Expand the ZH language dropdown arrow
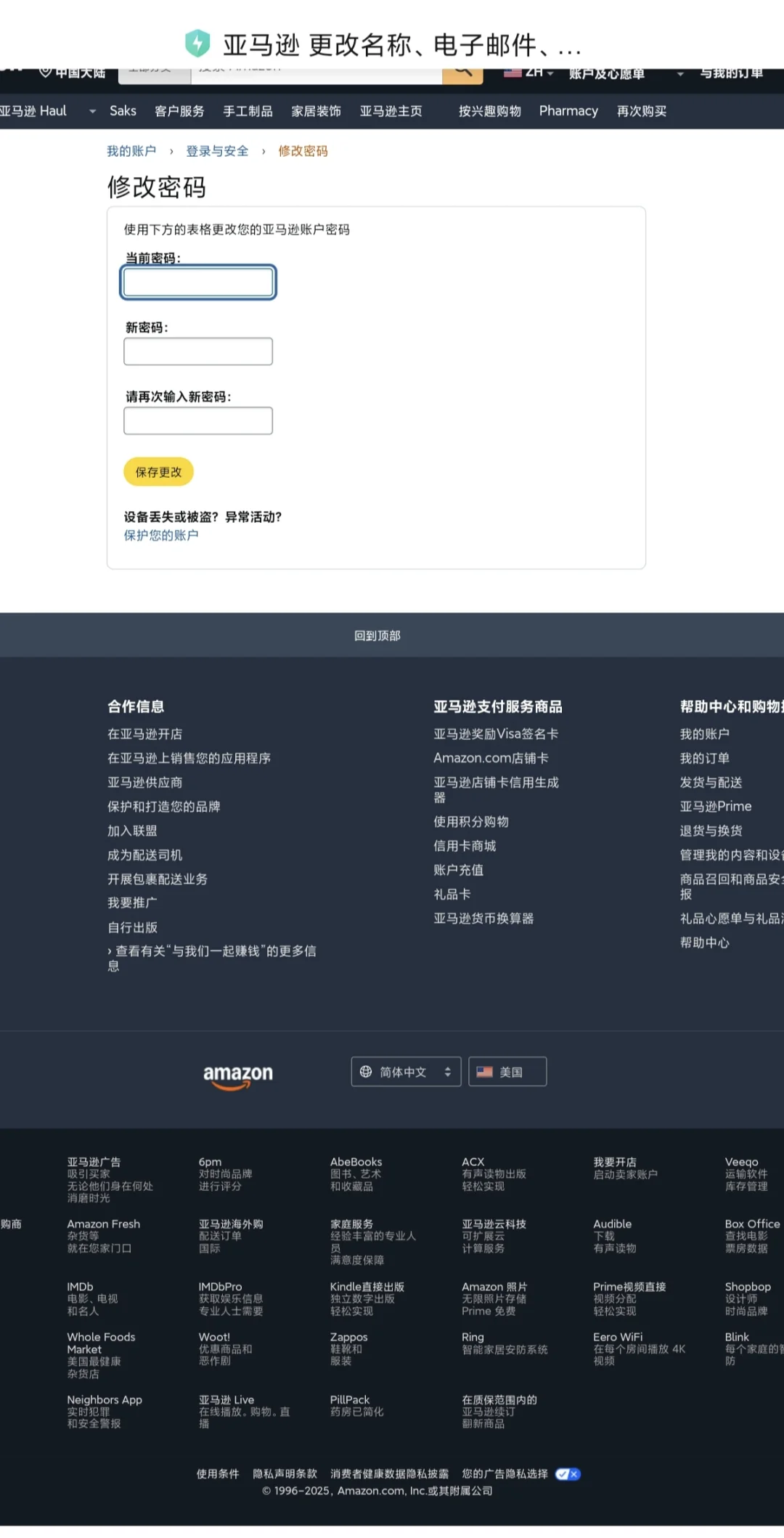 [550, 73]
